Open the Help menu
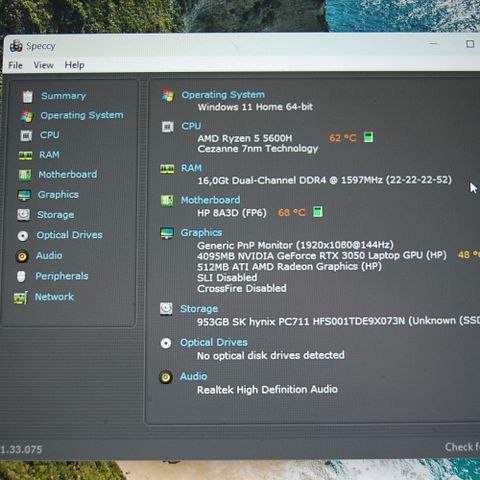 (74, 65)
